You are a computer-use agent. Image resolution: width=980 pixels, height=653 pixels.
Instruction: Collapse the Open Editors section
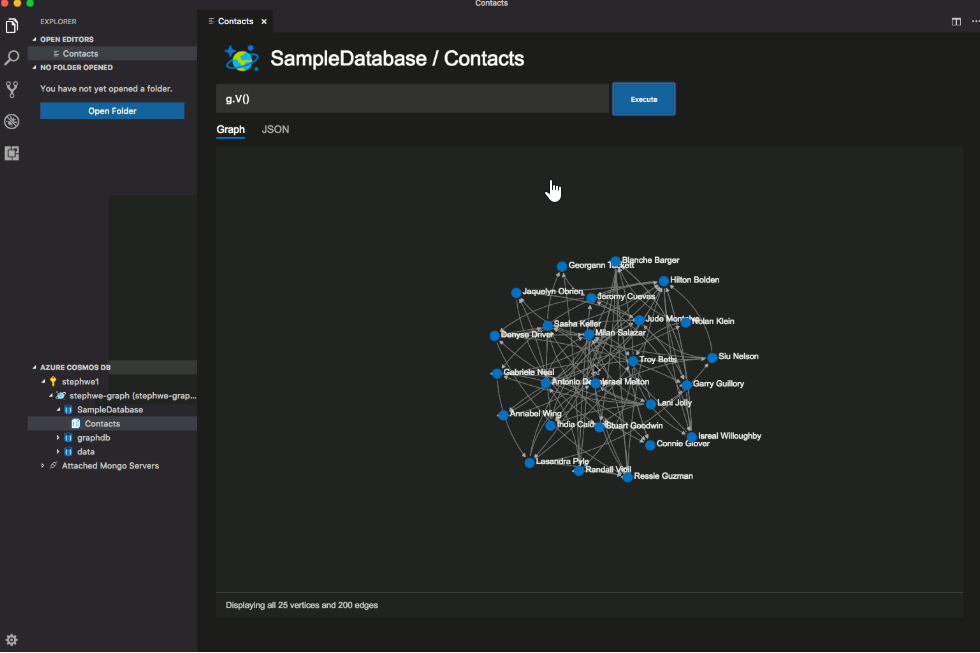(34, 39)
